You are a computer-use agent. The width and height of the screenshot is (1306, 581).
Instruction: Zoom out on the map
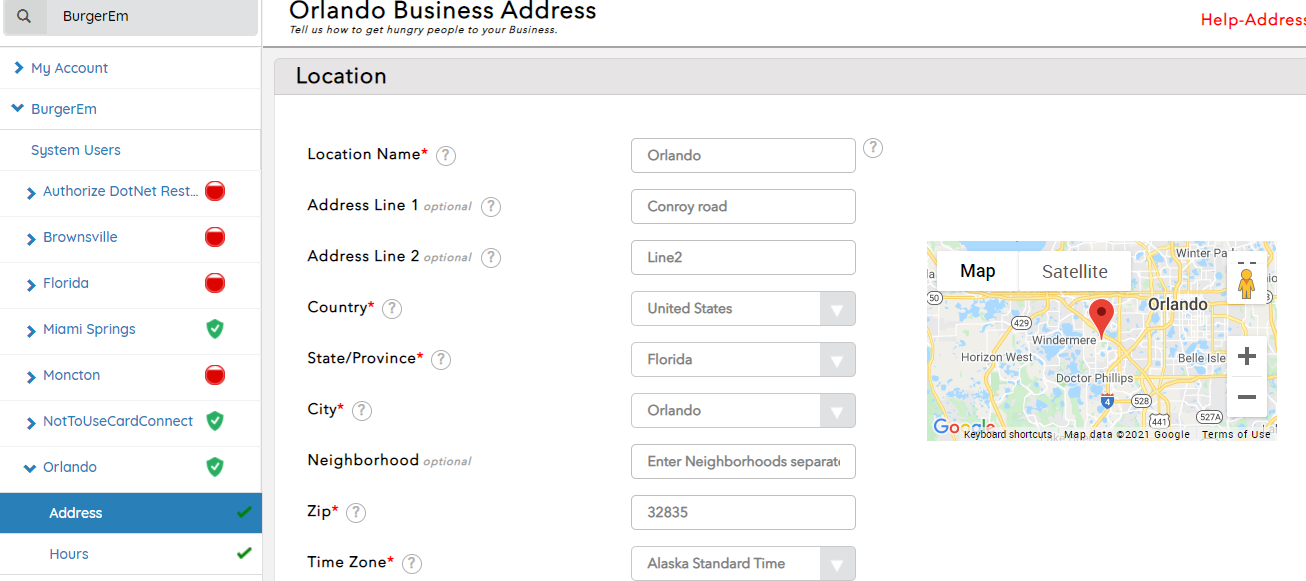tap(1246, 397)
